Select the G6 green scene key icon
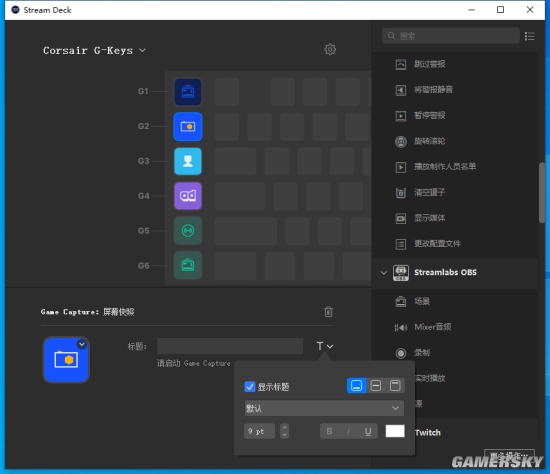The image size is (550, 474). pyautogui.click(x=188, y=265)
